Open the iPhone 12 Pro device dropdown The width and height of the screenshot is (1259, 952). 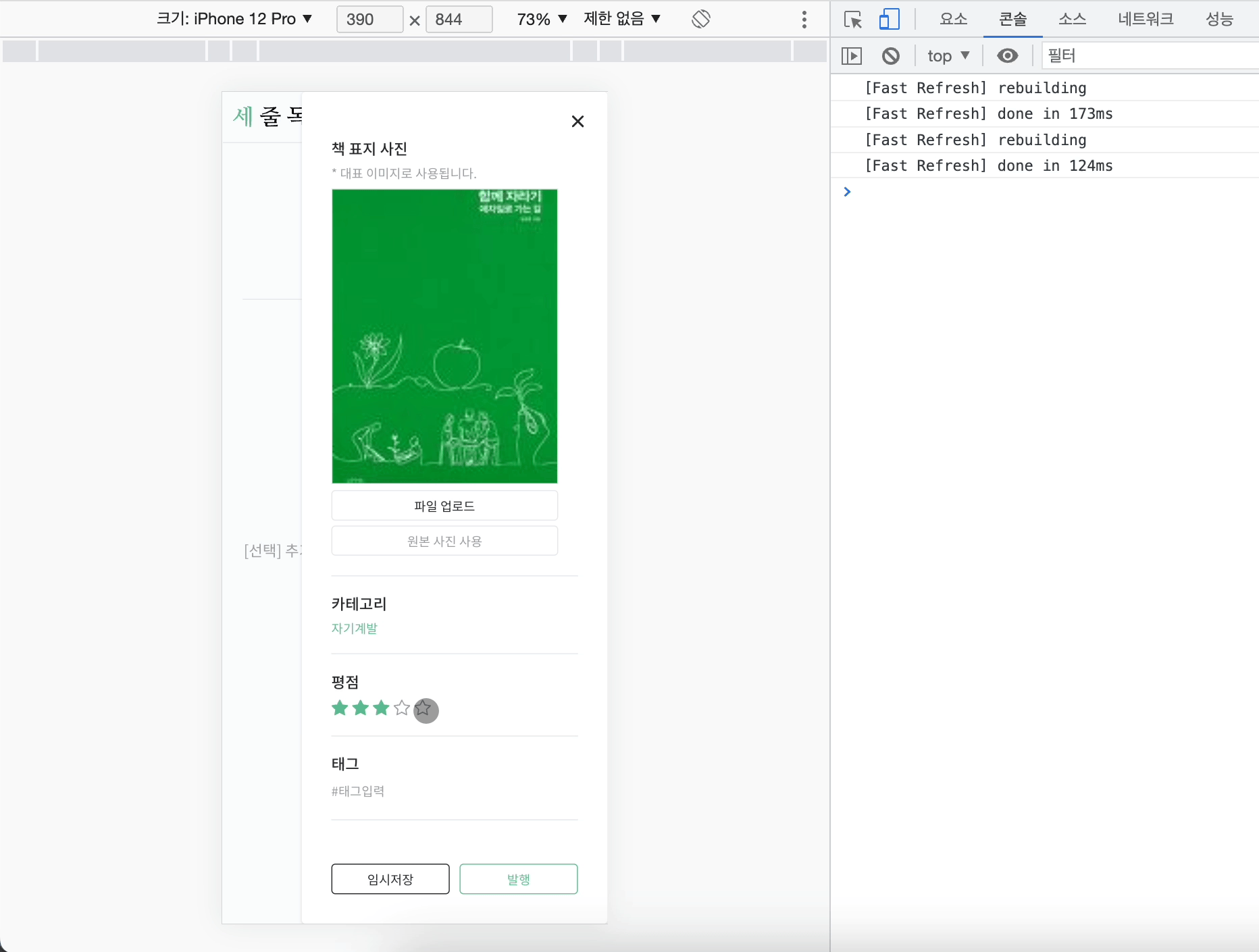(234, 19)
